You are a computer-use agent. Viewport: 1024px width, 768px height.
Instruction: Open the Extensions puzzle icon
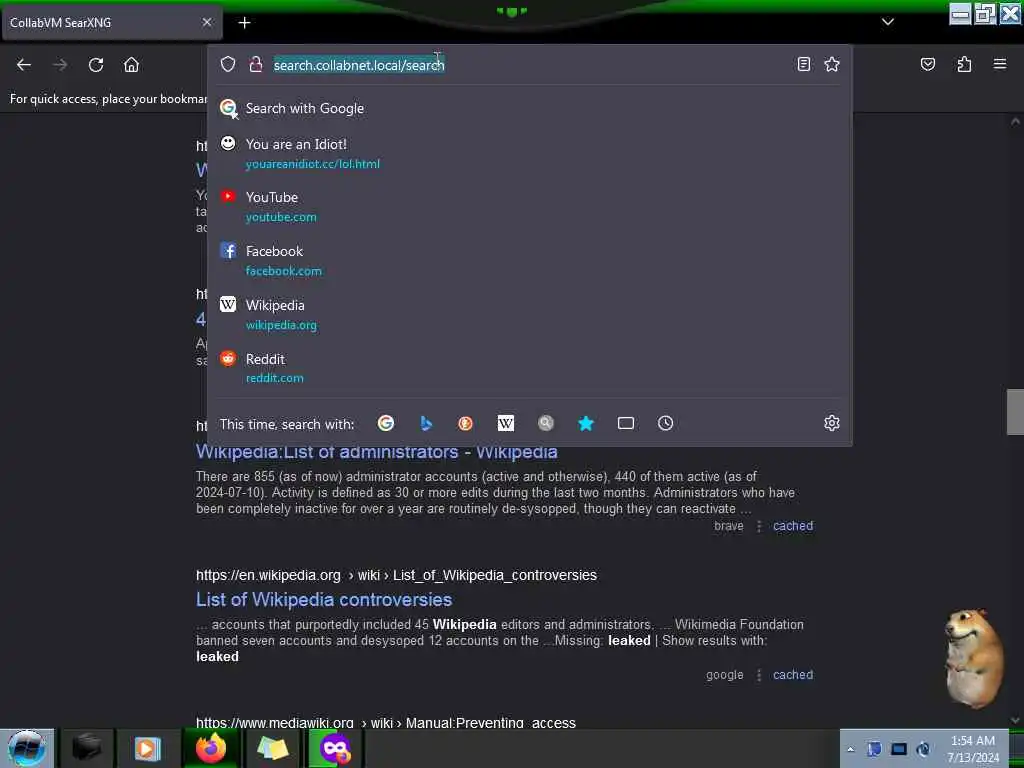[x=964, y=64]
